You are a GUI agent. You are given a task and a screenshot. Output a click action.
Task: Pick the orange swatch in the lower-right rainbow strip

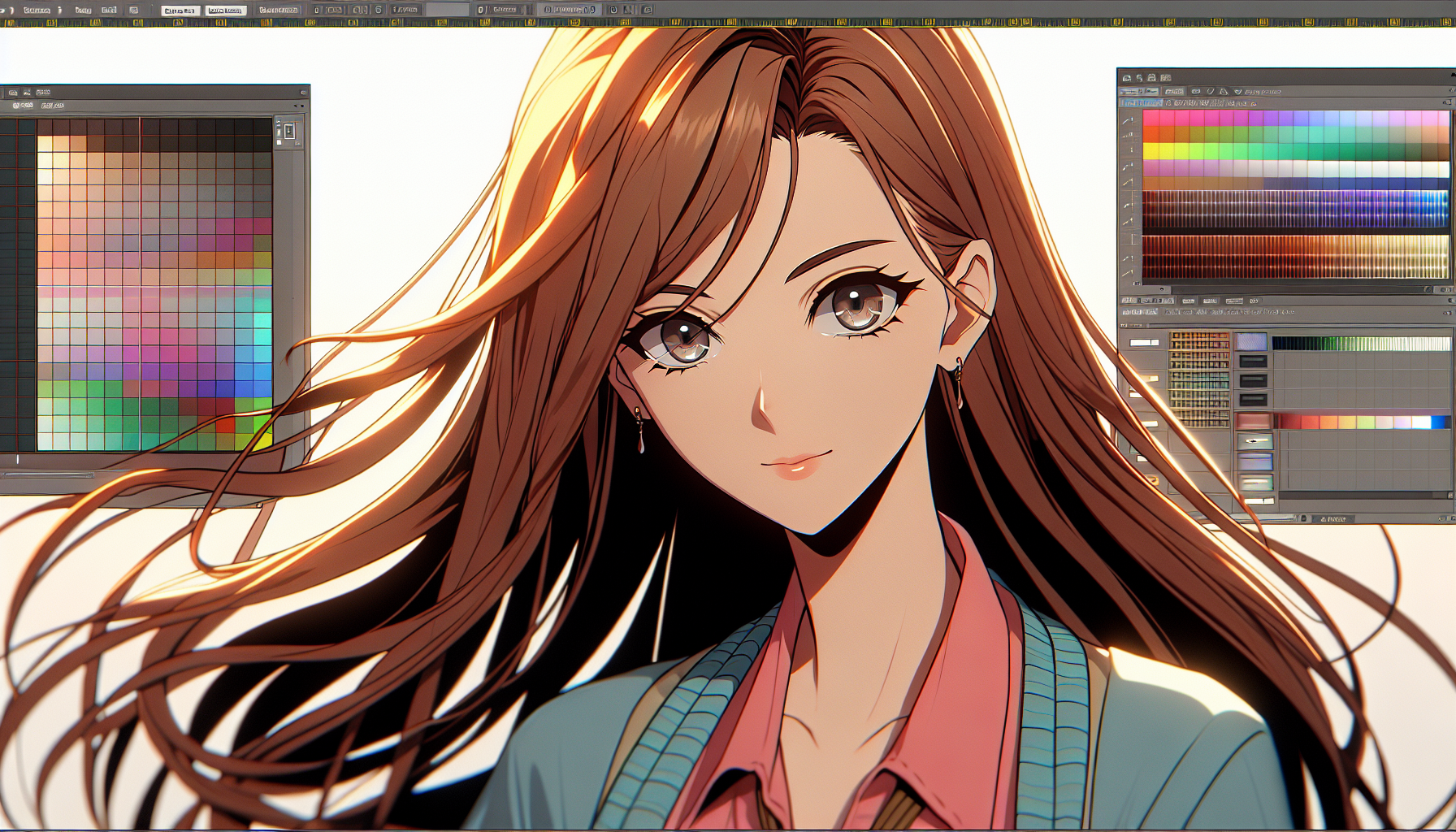(x=1328, y=422)
